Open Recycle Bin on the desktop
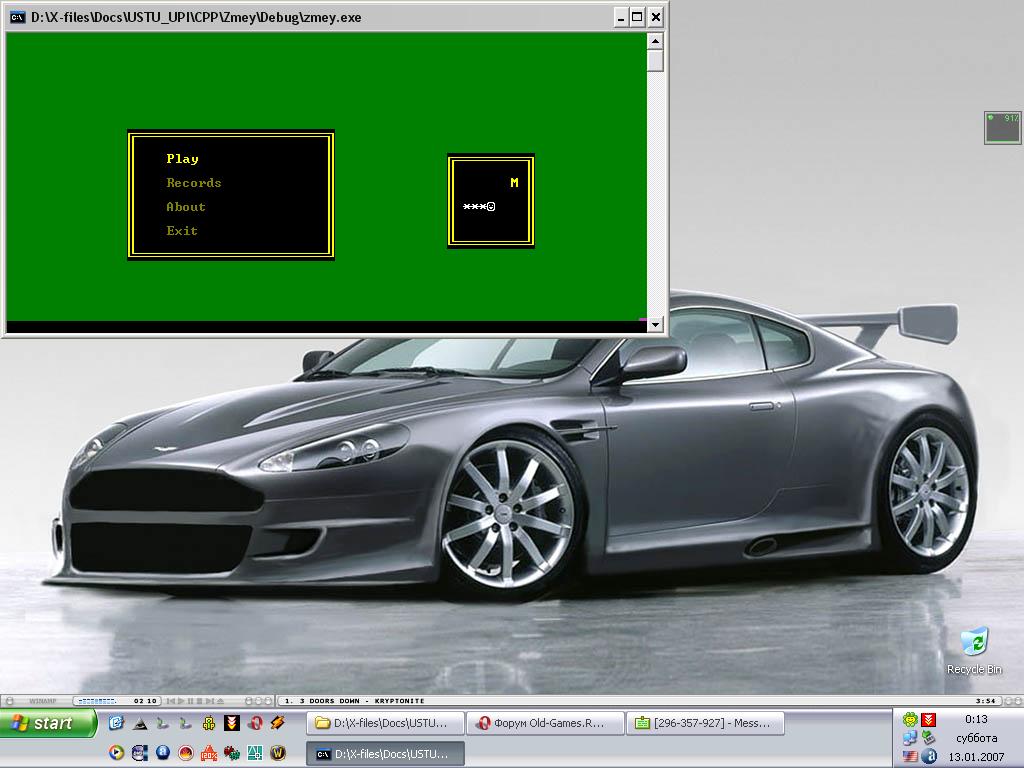The image size is (1024, 768). [973, 643]
